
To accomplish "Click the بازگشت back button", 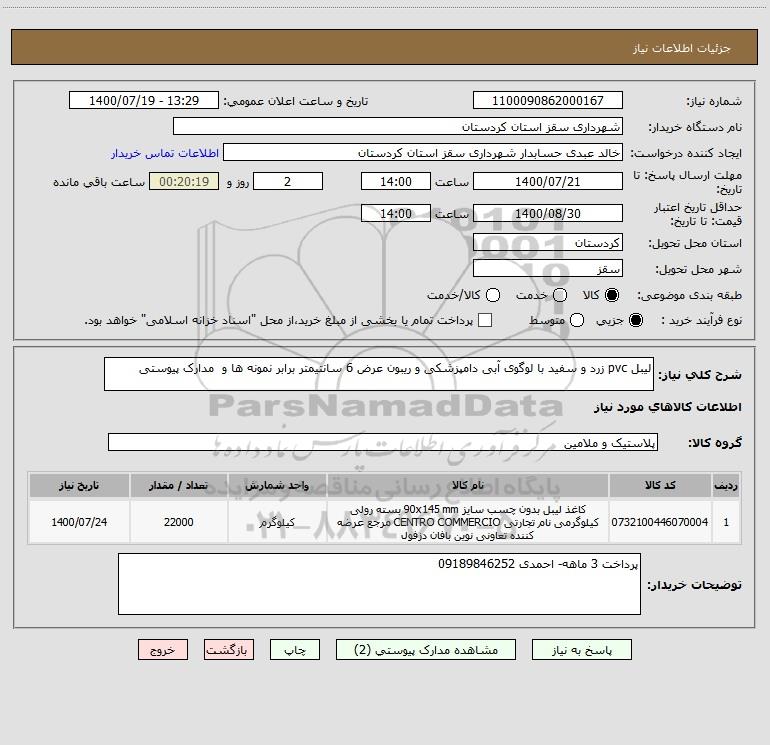I will pyautogui.click(x=229, y=650).
